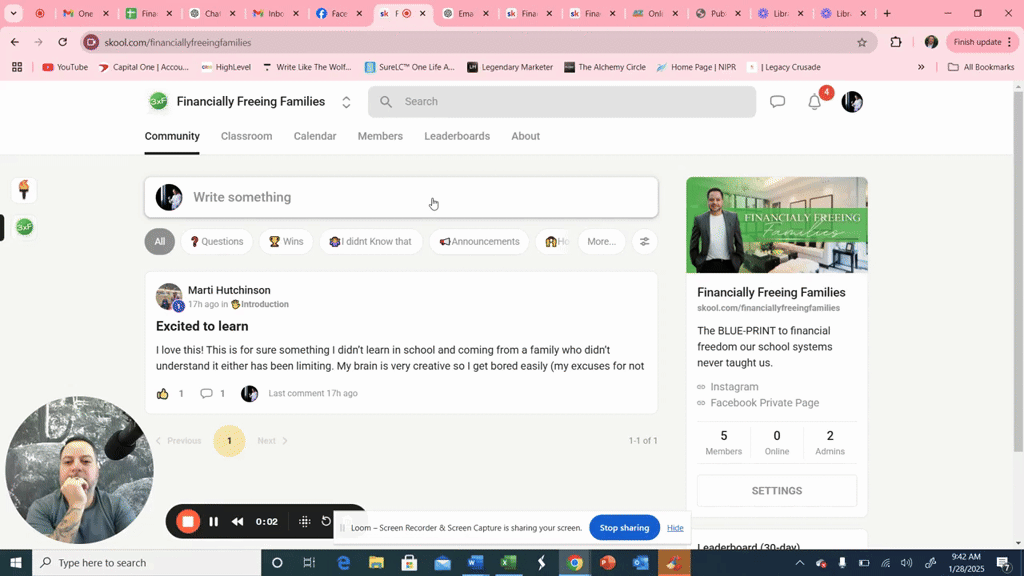Open the Excited to learn post
Screen dimensions: 1024x576
tap(202, 326)
